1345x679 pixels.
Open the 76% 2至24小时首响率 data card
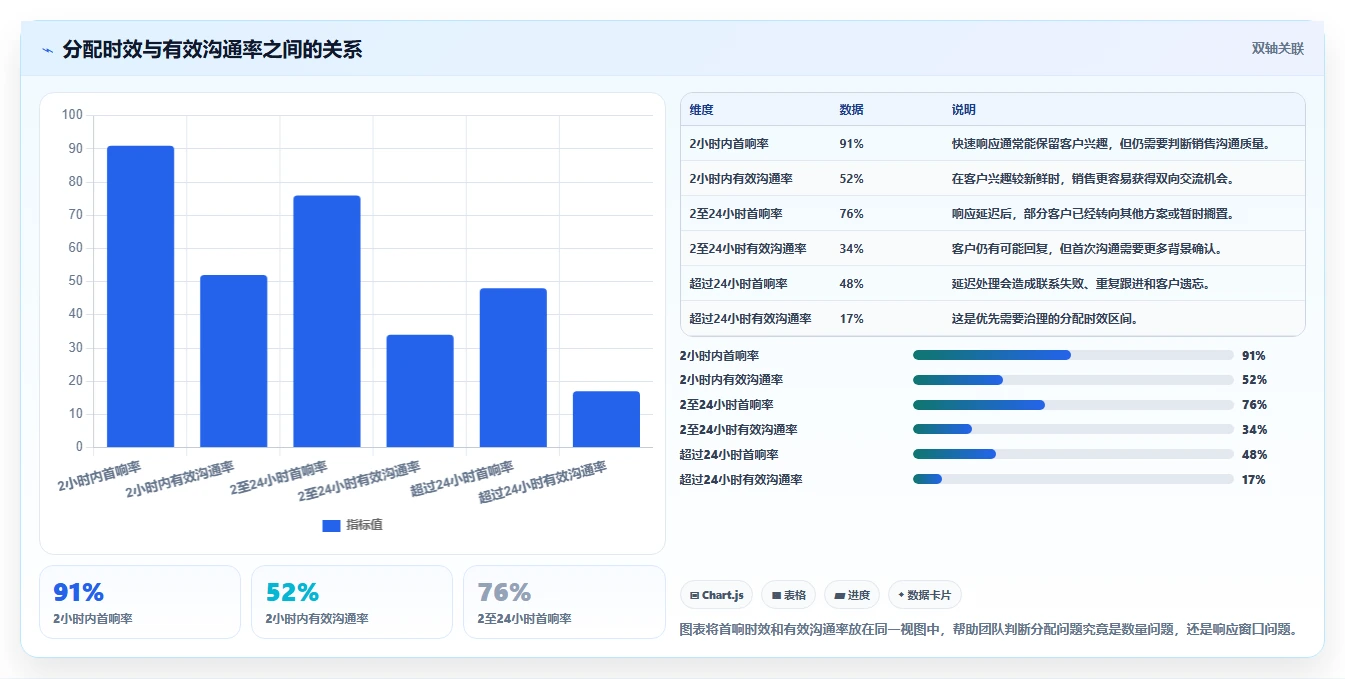(564, 602)
